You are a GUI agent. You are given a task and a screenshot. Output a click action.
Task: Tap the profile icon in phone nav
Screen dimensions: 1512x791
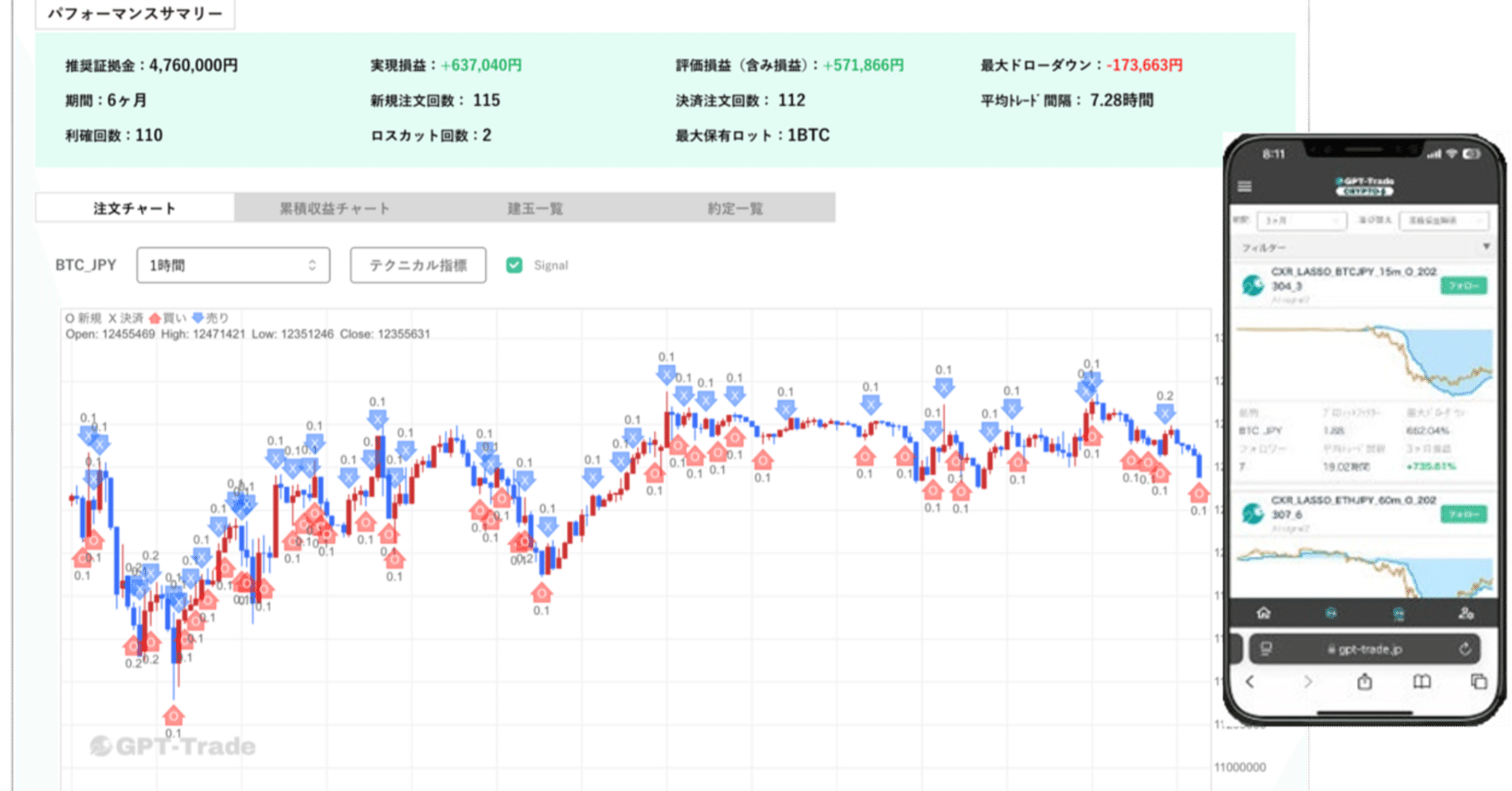click(x=1466, y=612)
